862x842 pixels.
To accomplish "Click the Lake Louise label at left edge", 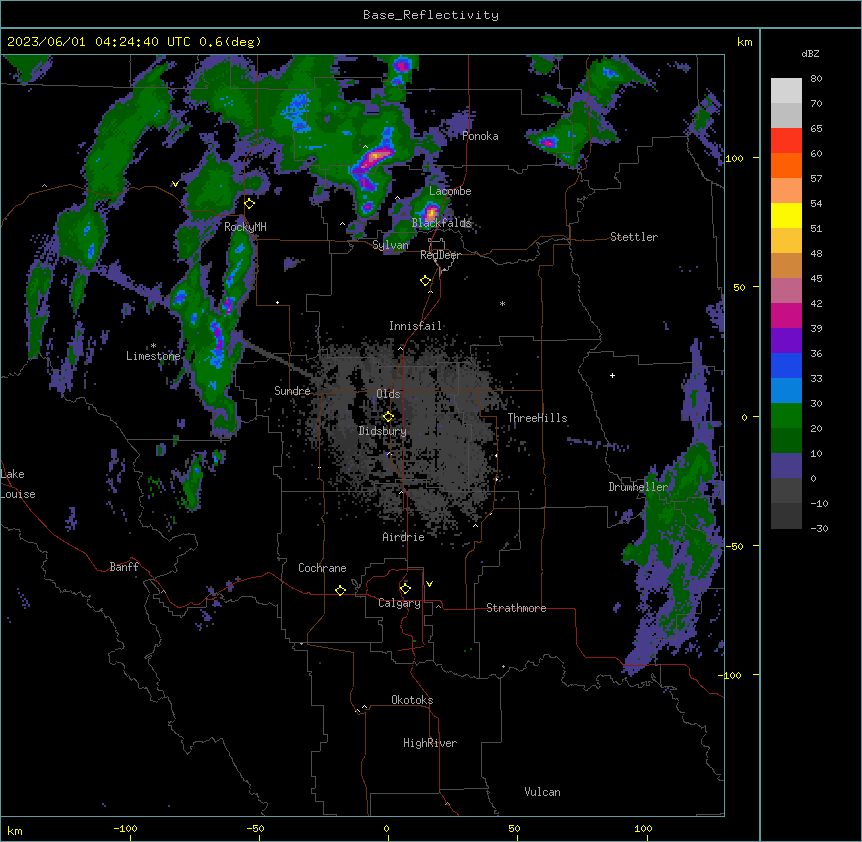I will [17, 484].
